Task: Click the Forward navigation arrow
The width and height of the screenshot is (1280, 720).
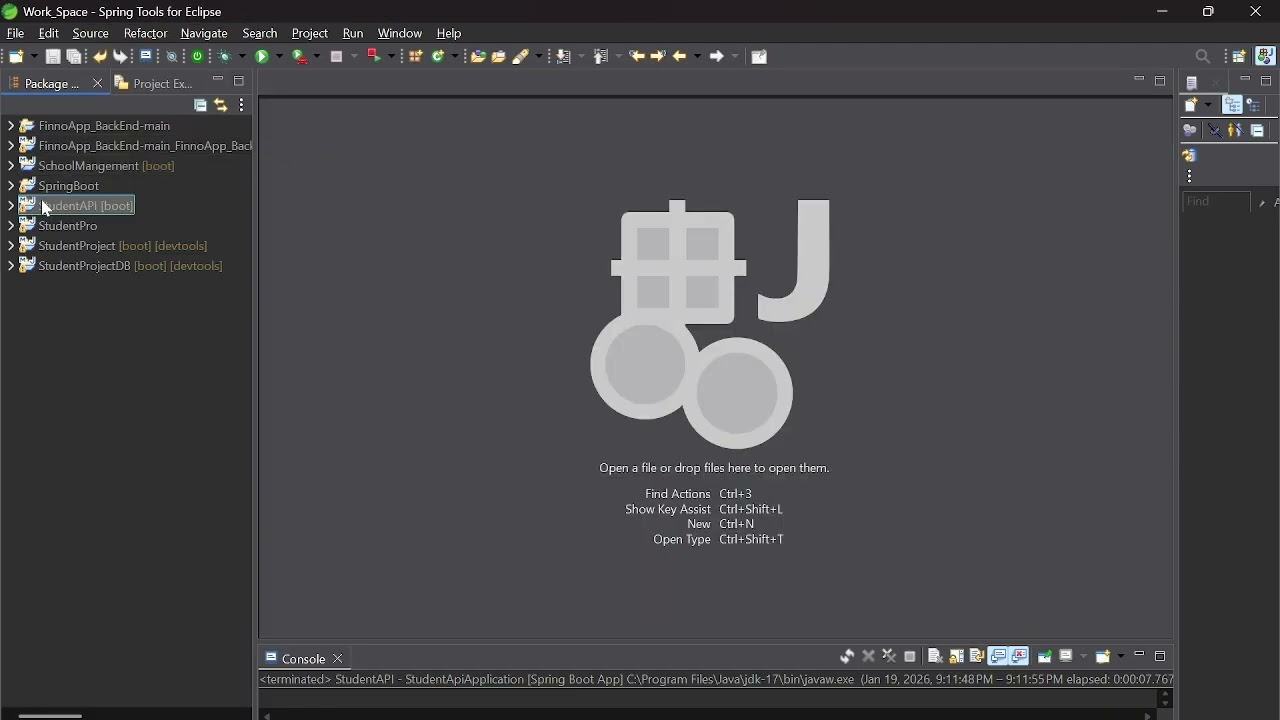Action: pyautogui.click(x=716, y=57)
